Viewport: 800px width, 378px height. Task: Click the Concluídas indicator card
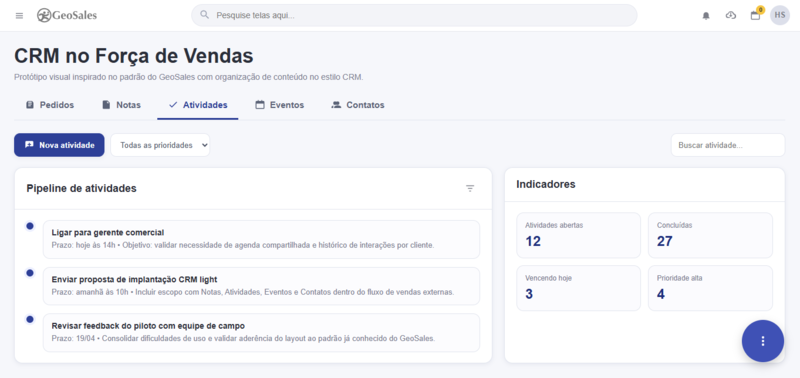(710, 235)
